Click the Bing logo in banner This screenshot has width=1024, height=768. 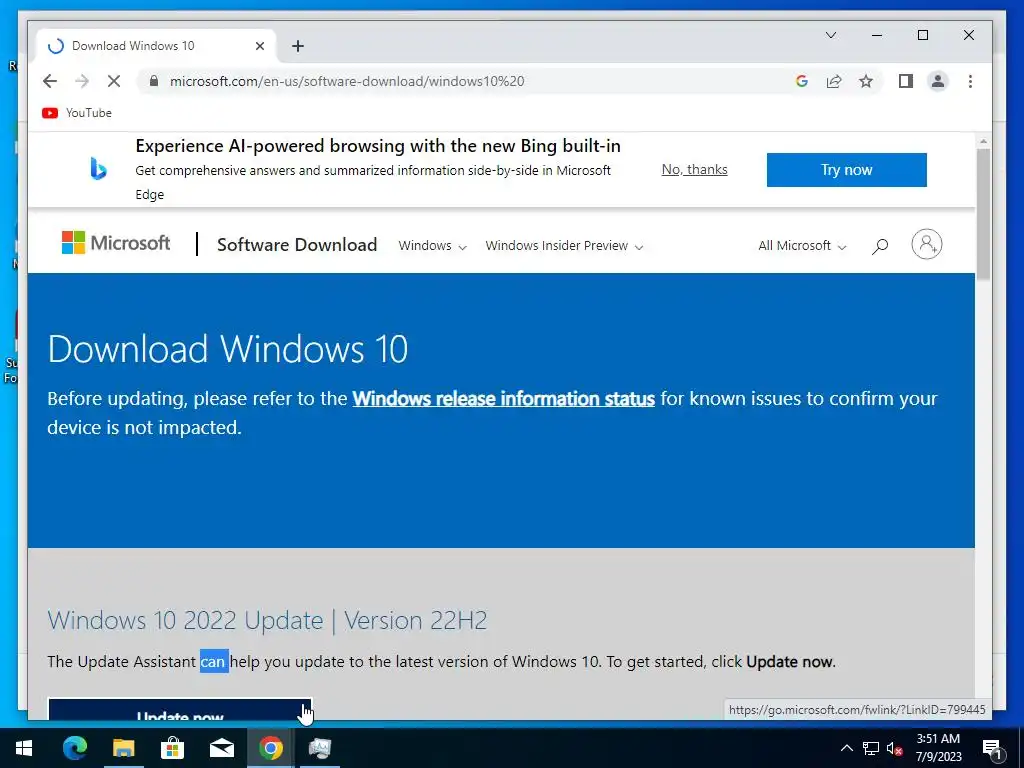click(x=98, y=169)
